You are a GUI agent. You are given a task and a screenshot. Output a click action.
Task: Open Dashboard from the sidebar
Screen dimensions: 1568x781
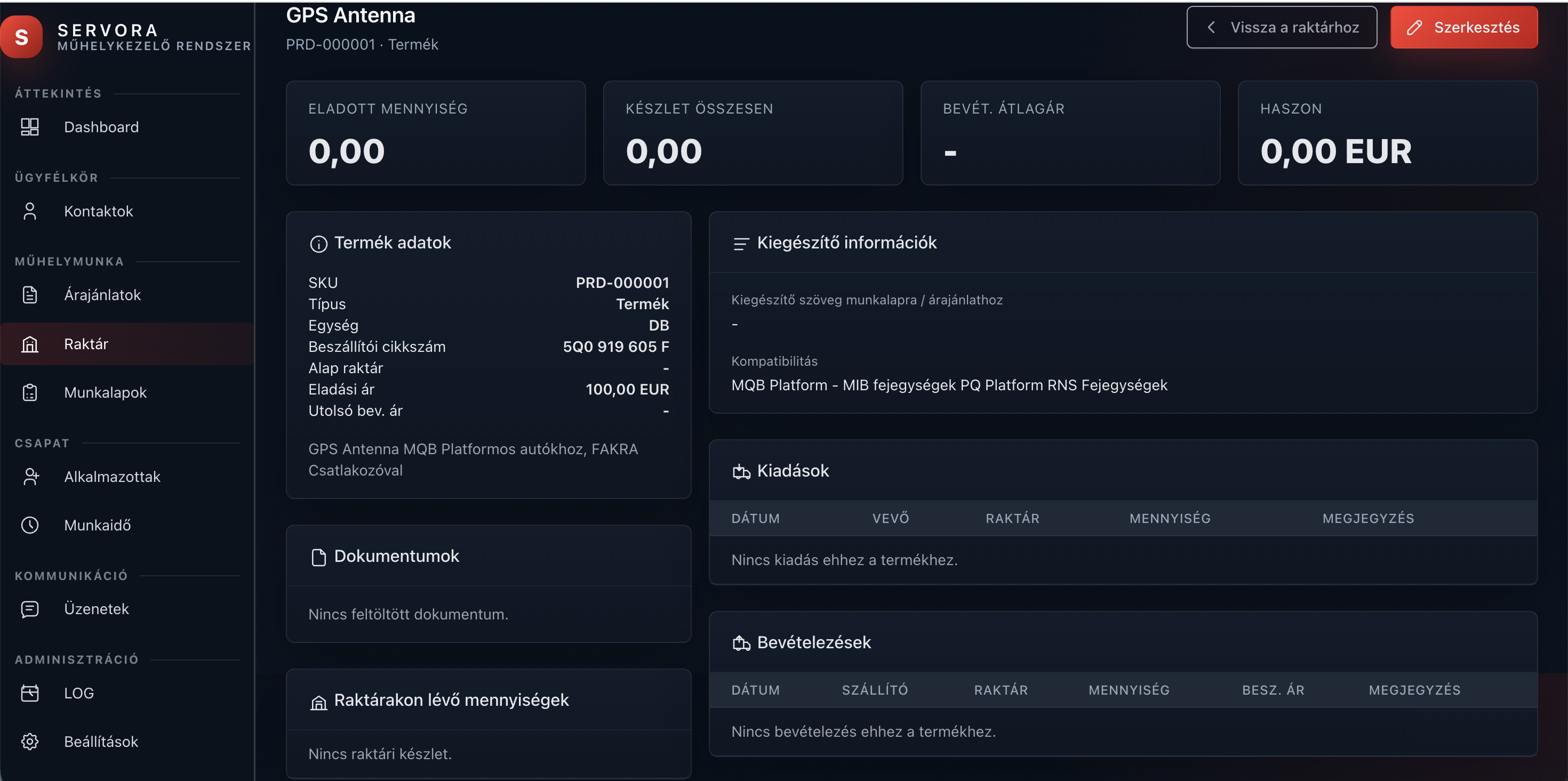[127, 127]
